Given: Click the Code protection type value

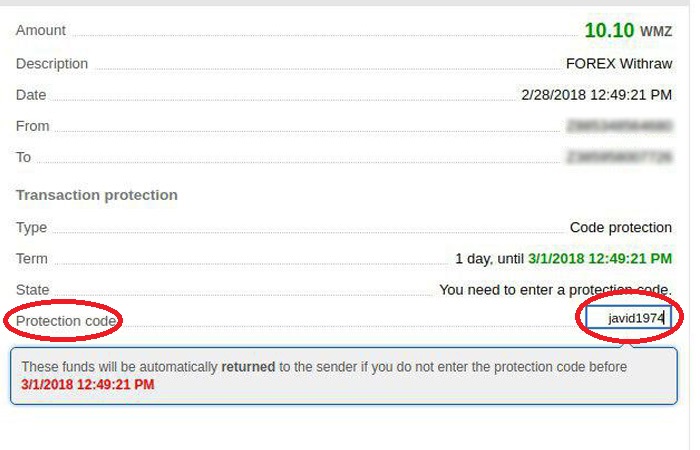Looking at the screenshot, I should click(621, 228).
